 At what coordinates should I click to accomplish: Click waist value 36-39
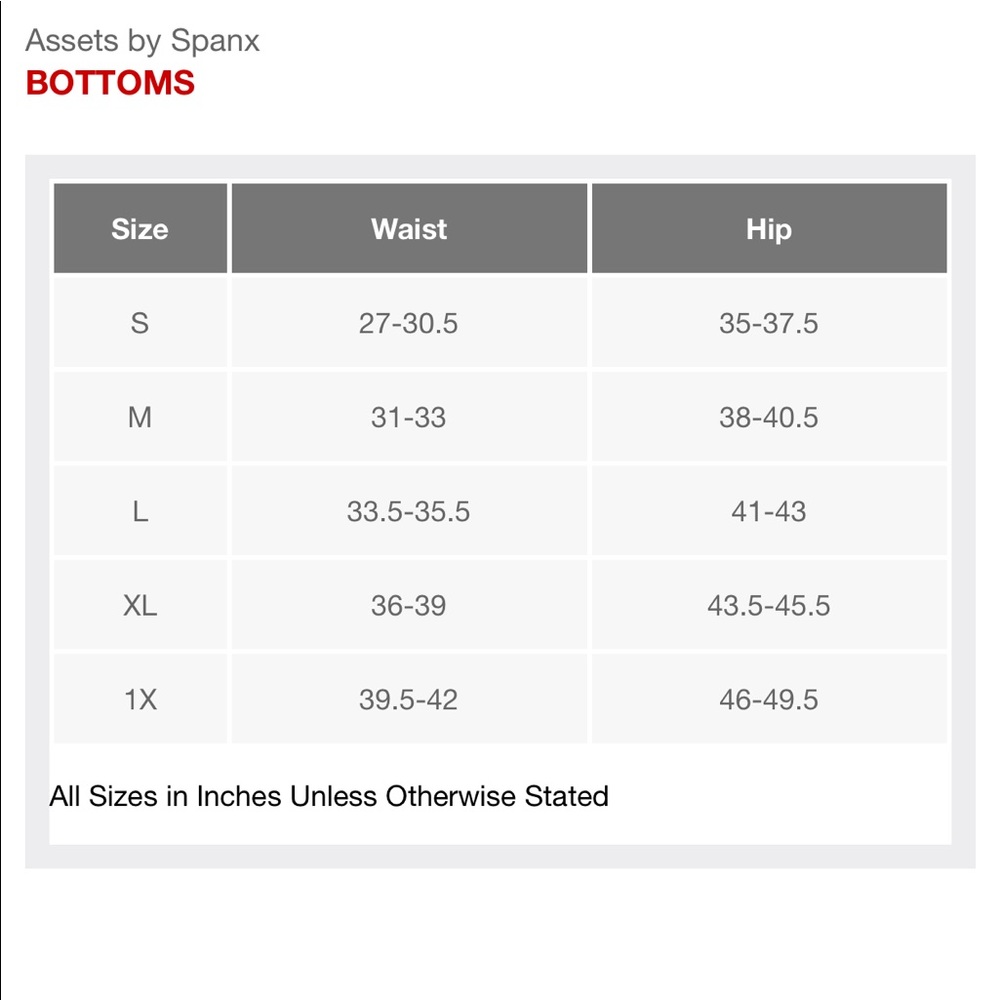[409, 605]
